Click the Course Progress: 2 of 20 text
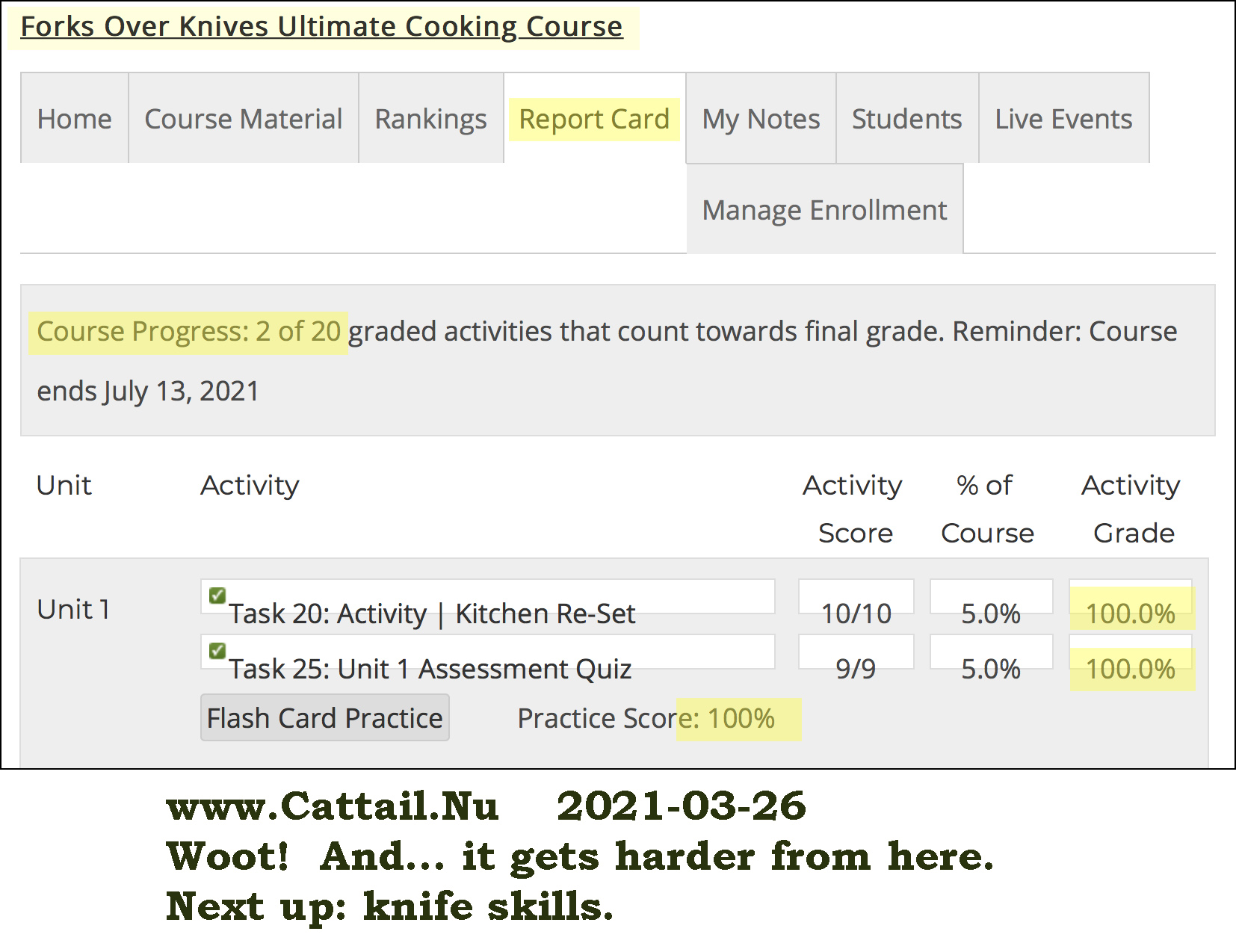1236x952 pixels. pyautogui.click(x=189, y=331)
